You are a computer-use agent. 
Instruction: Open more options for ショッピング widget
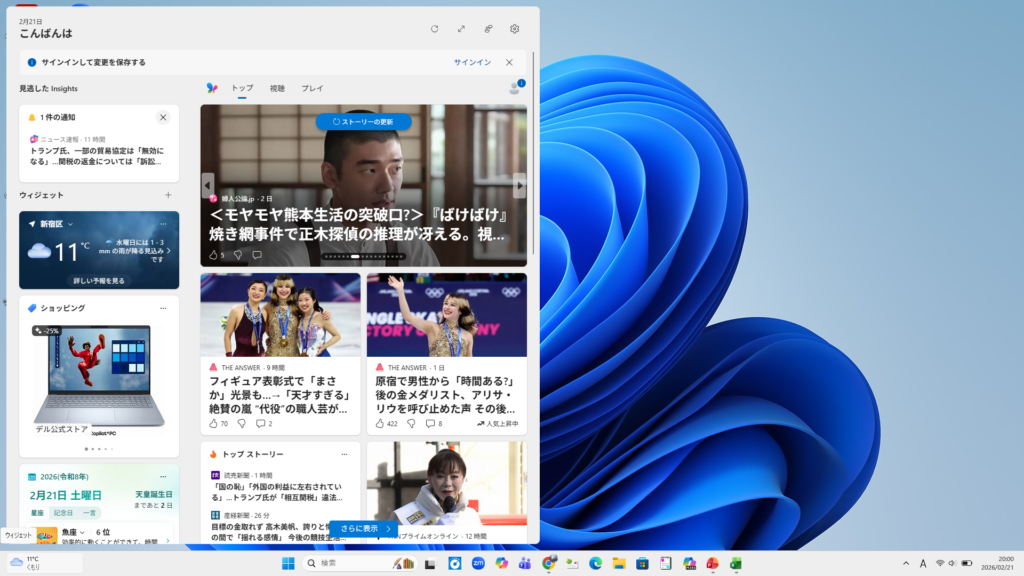pyautogui.click(x=163, y=308)
